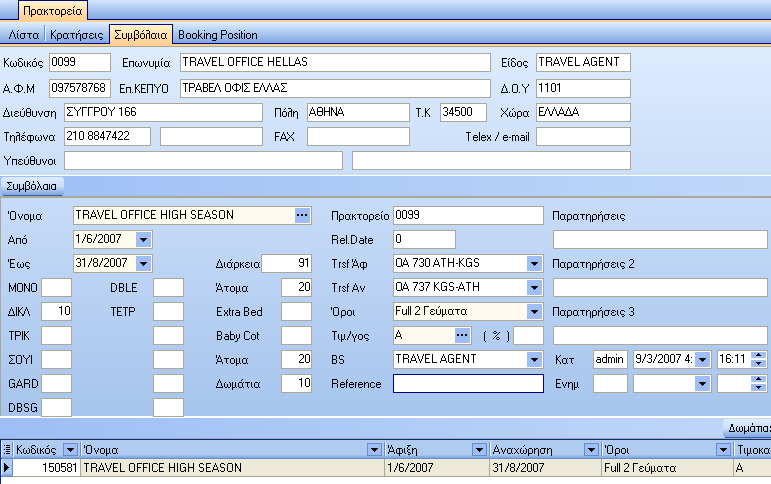Viewport: 771px width, 484px height.
Task: Expand the Trsf Αφ flight dropdown
Action: [534, 263]
